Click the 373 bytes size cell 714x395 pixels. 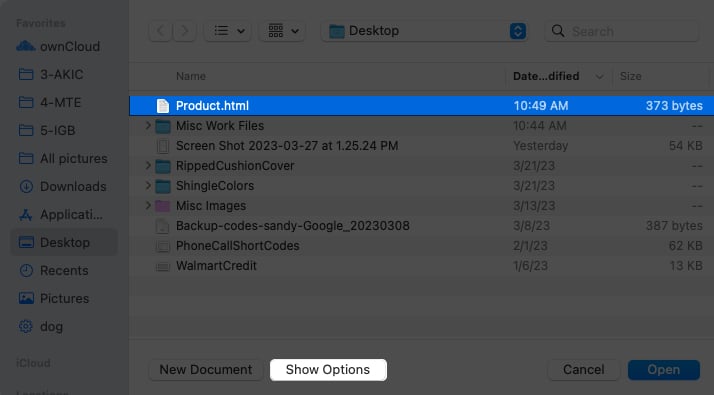tap(674, 106)
